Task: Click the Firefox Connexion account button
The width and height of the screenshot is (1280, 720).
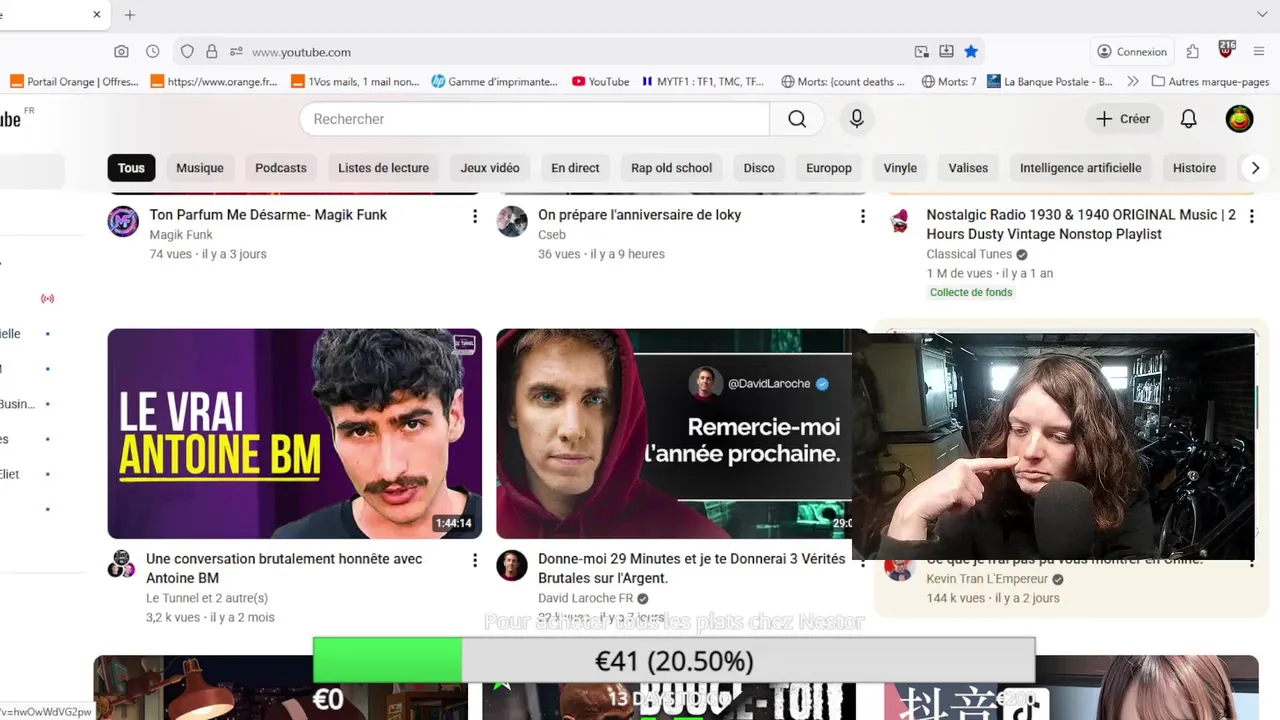Action: coord(1132,52)
